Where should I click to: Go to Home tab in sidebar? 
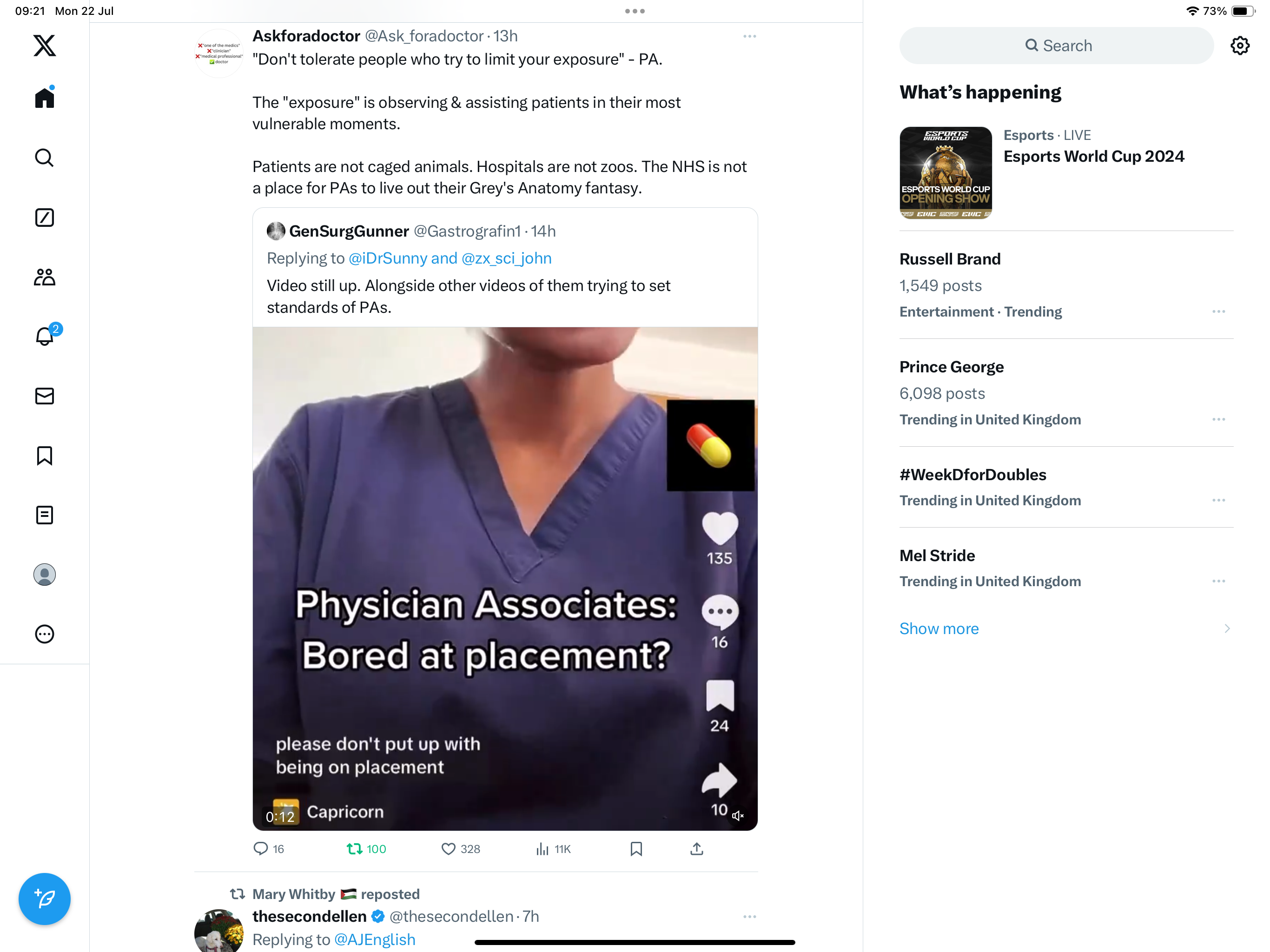(x=44, y=98)
